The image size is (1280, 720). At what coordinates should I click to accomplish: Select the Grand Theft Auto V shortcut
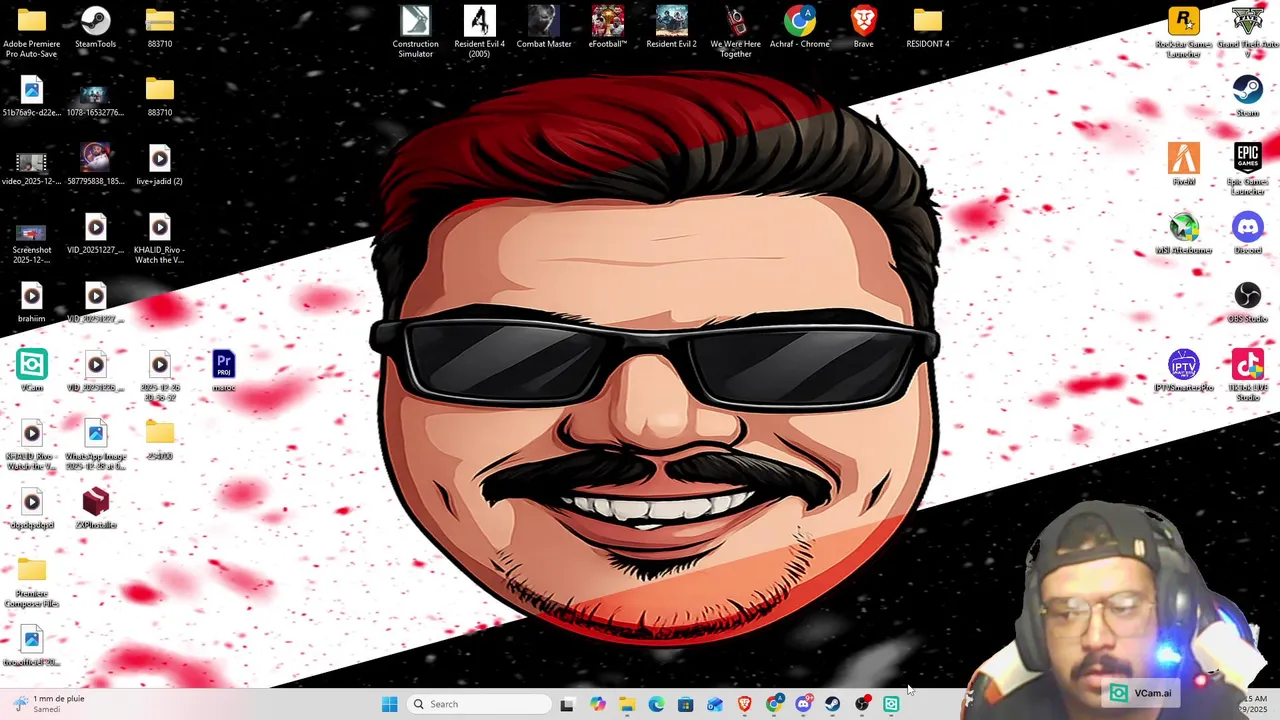click(1248, 32)
